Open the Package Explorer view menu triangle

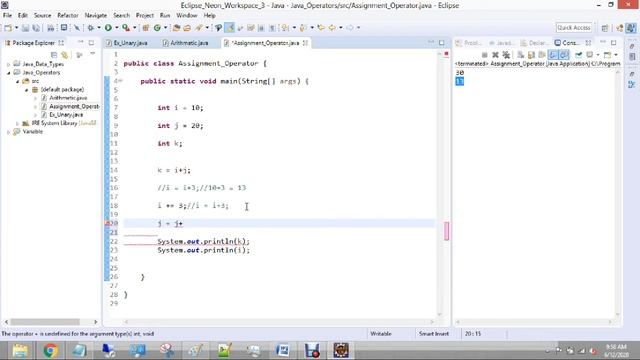pos(93,54)
